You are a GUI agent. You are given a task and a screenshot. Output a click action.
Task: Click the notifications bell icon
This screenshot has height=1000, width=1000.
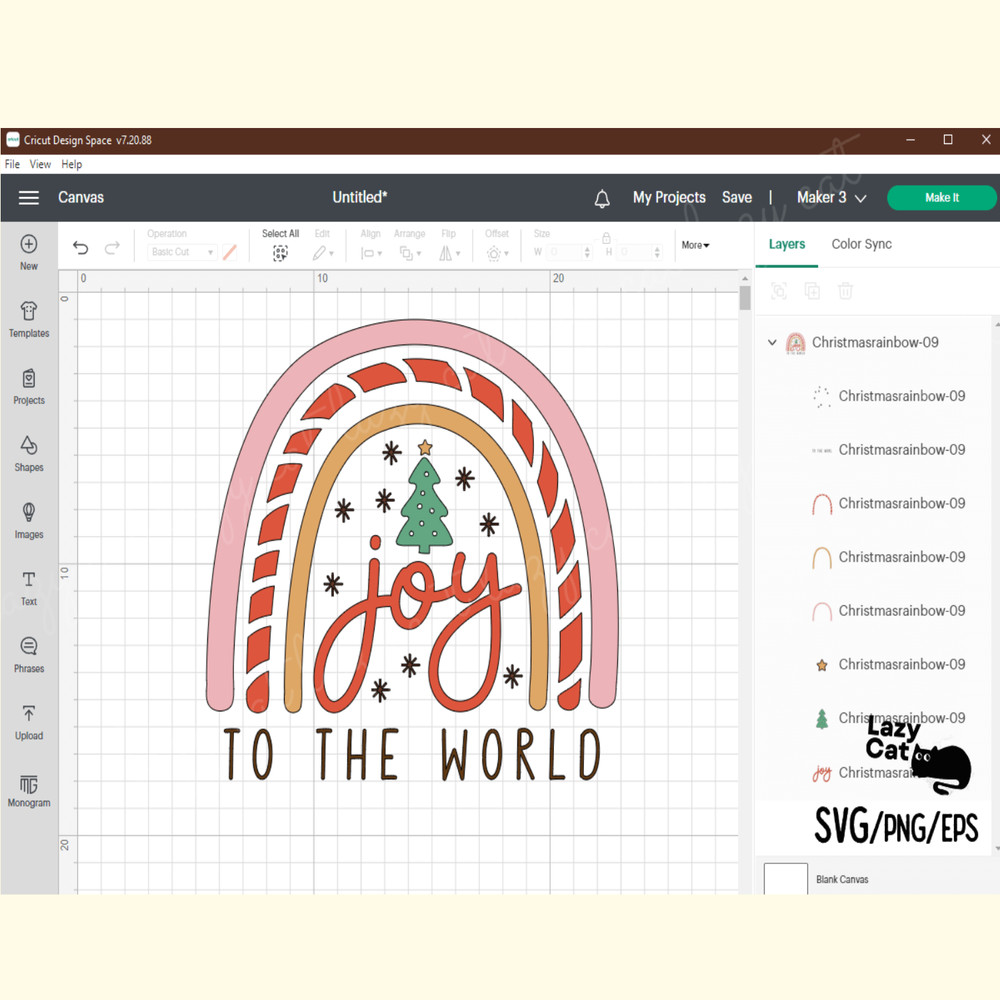pyautogui.click(x=602, y=199)
